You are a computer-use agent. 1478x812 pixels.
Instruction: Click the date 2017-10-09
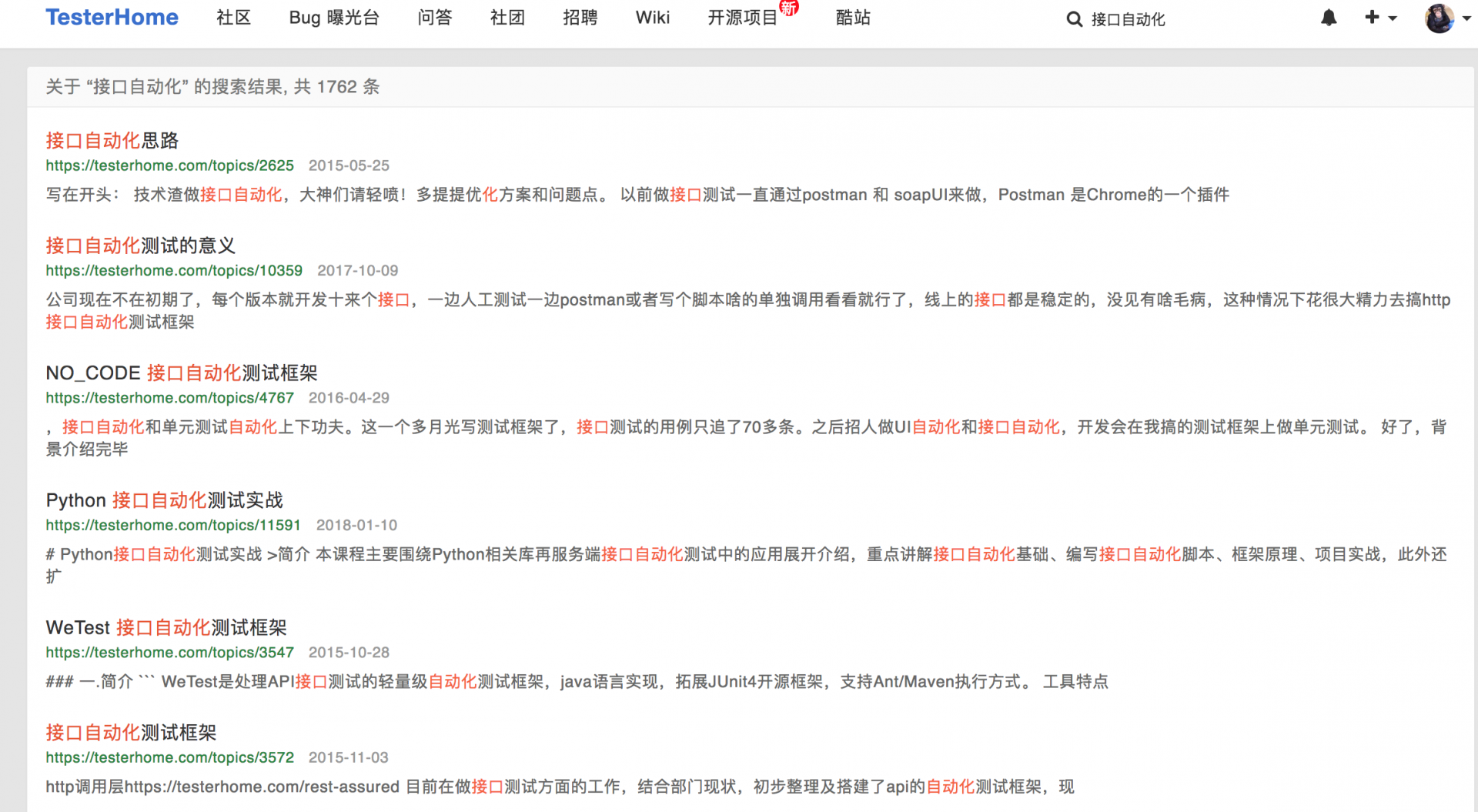358,271
